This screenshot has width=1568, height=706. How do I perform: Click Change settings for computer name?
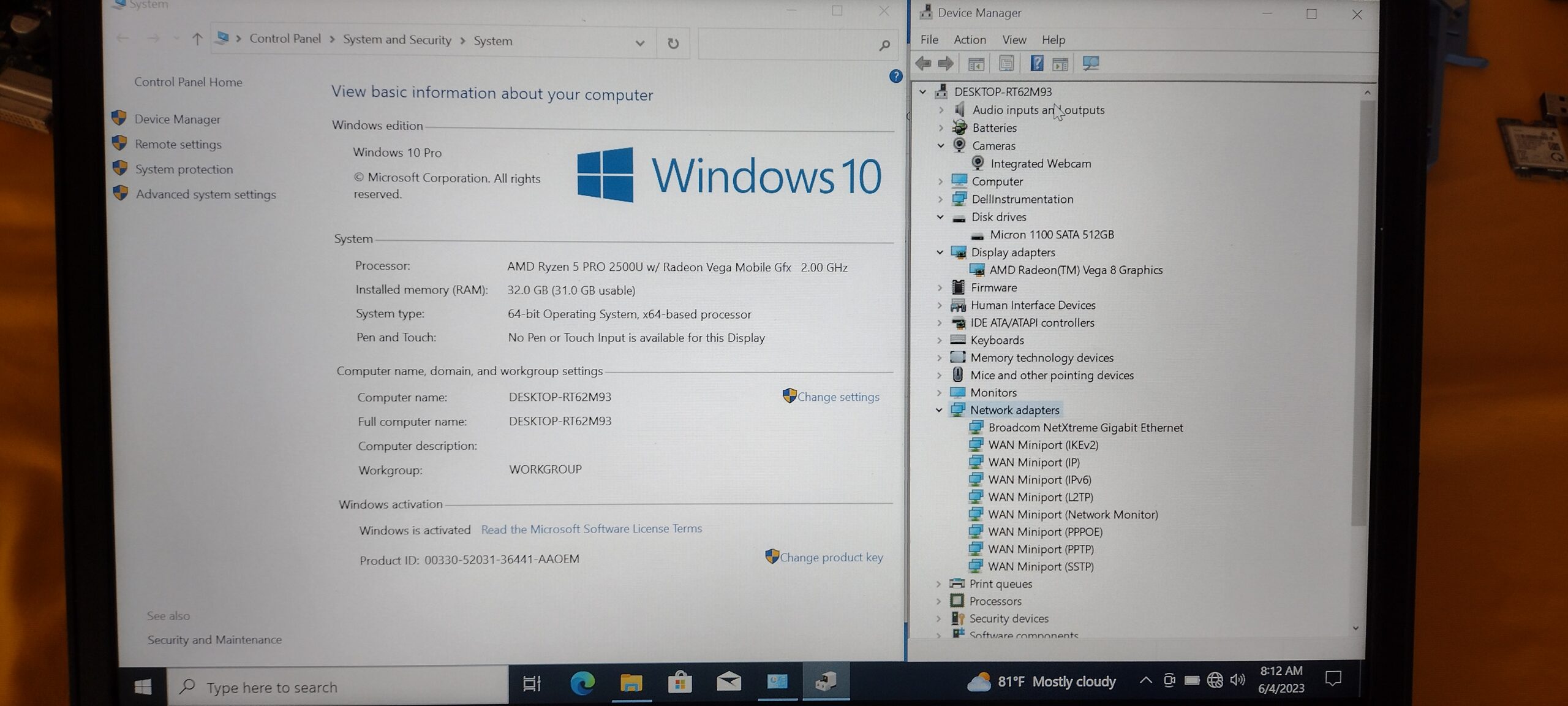(x=838, y=397)
